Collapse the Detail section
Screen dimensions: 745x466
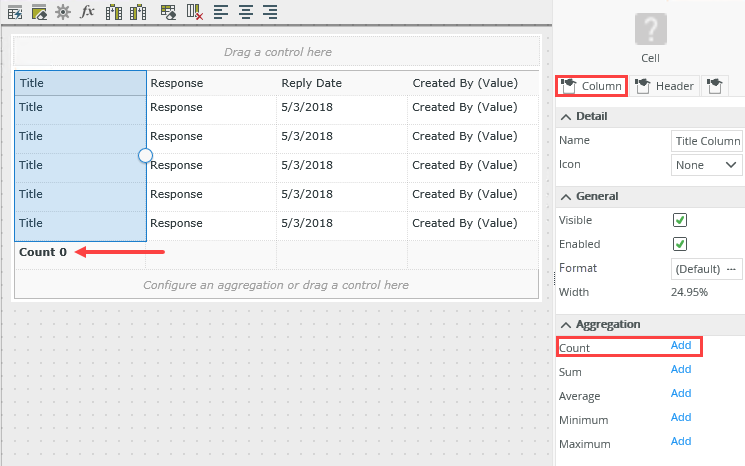point(565,117)
